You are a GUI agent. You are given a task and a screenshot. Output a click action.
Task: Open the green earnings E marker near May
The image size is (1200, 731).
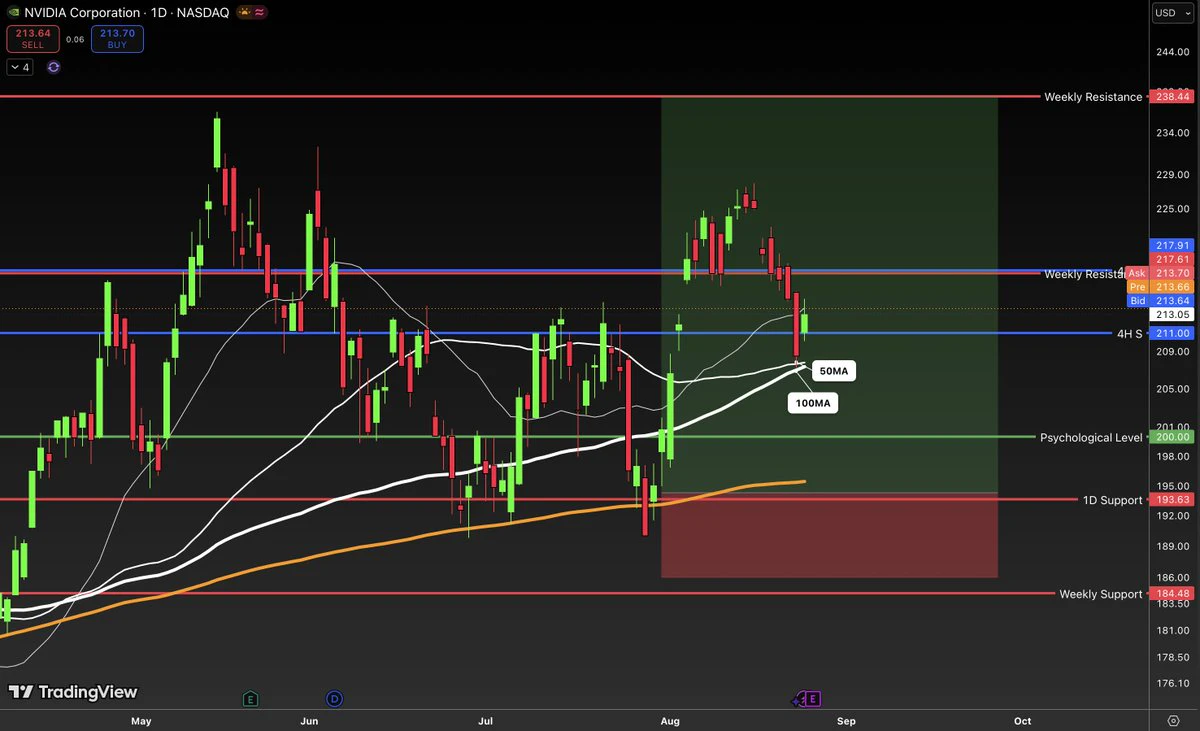[x=250, y=698]
